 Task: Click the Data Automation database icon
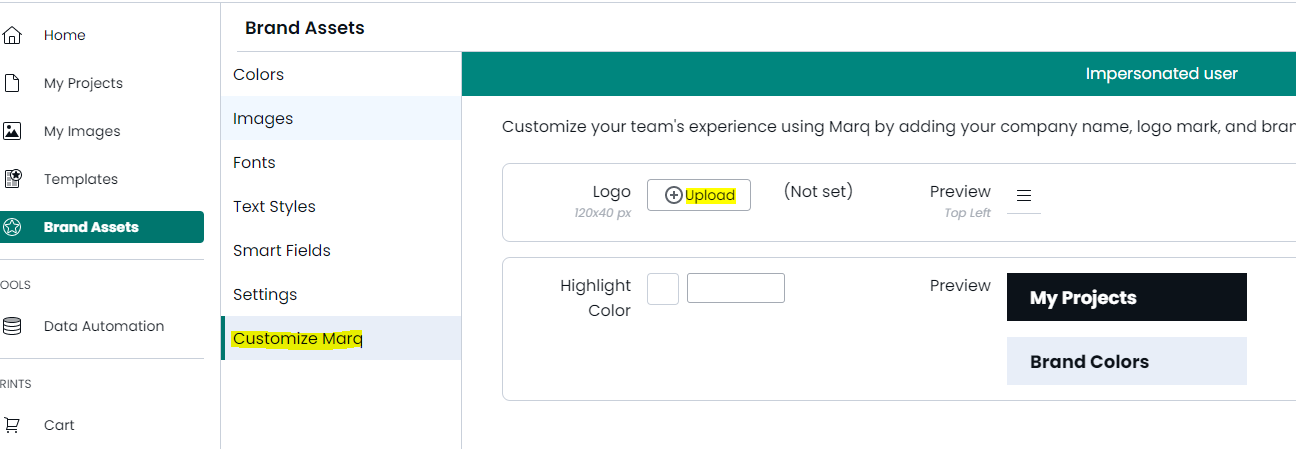(x=12, y=326)
